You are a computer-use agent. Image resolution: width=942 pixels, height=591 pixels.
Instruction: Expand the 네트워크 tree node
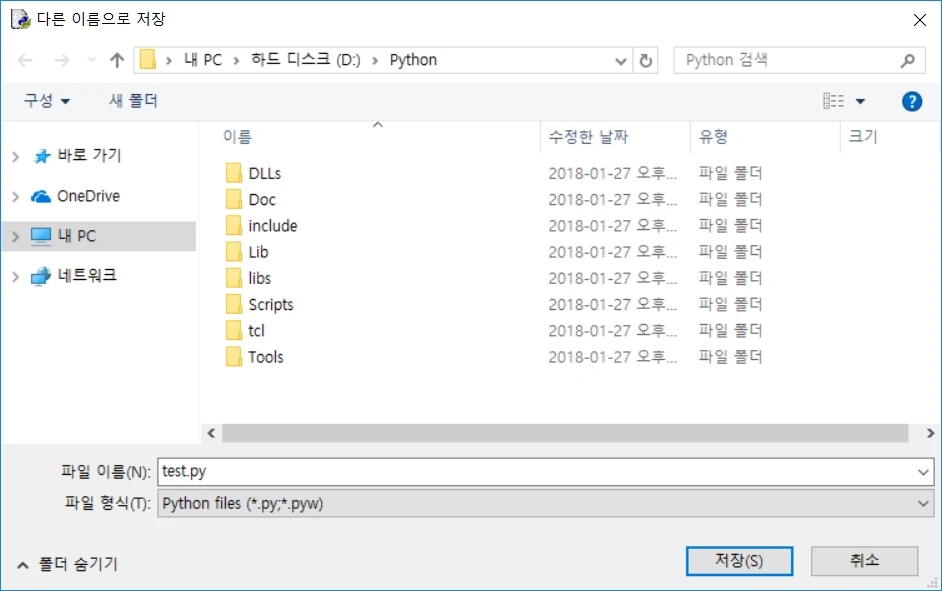15,276
